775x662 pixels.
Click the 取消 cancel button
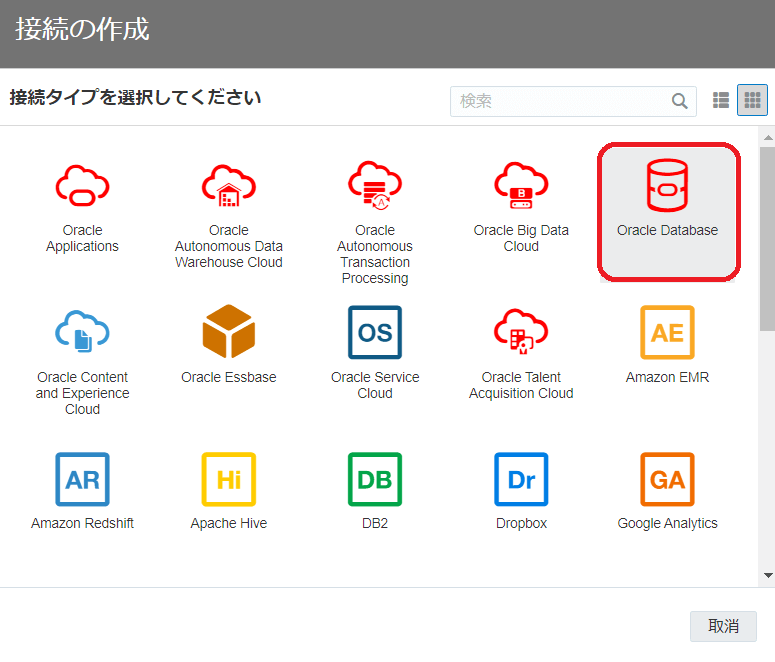coord(723,626)
